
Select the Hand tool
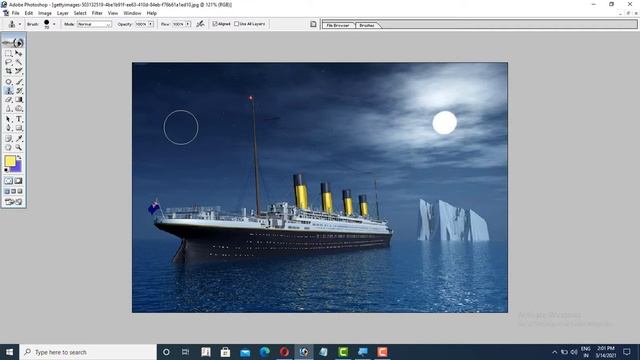(x=9, y=147)
